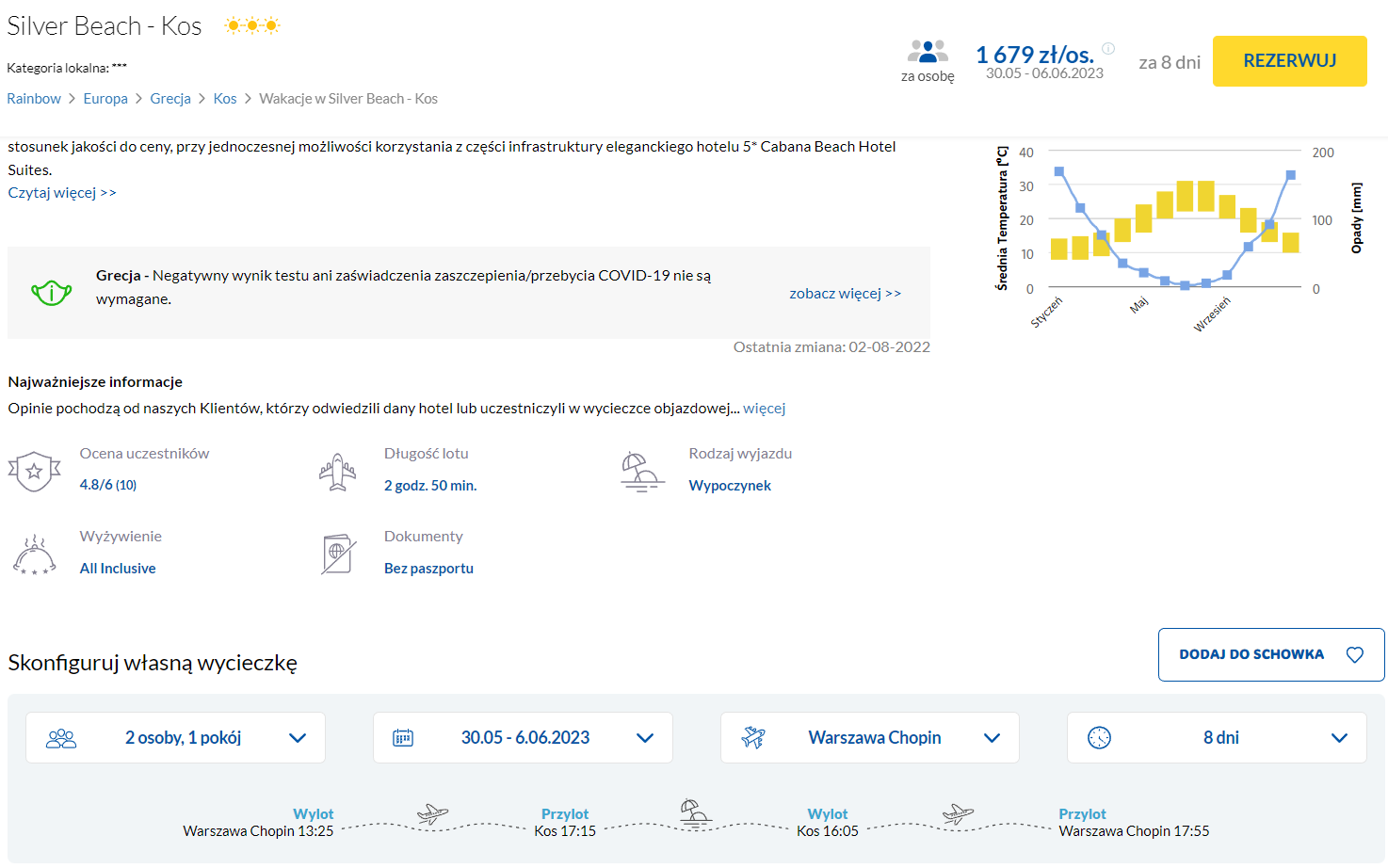
Task: Click the beach umbrella icon beside Rodzaj wyjazdu
Action: click(x=641, y=472)
